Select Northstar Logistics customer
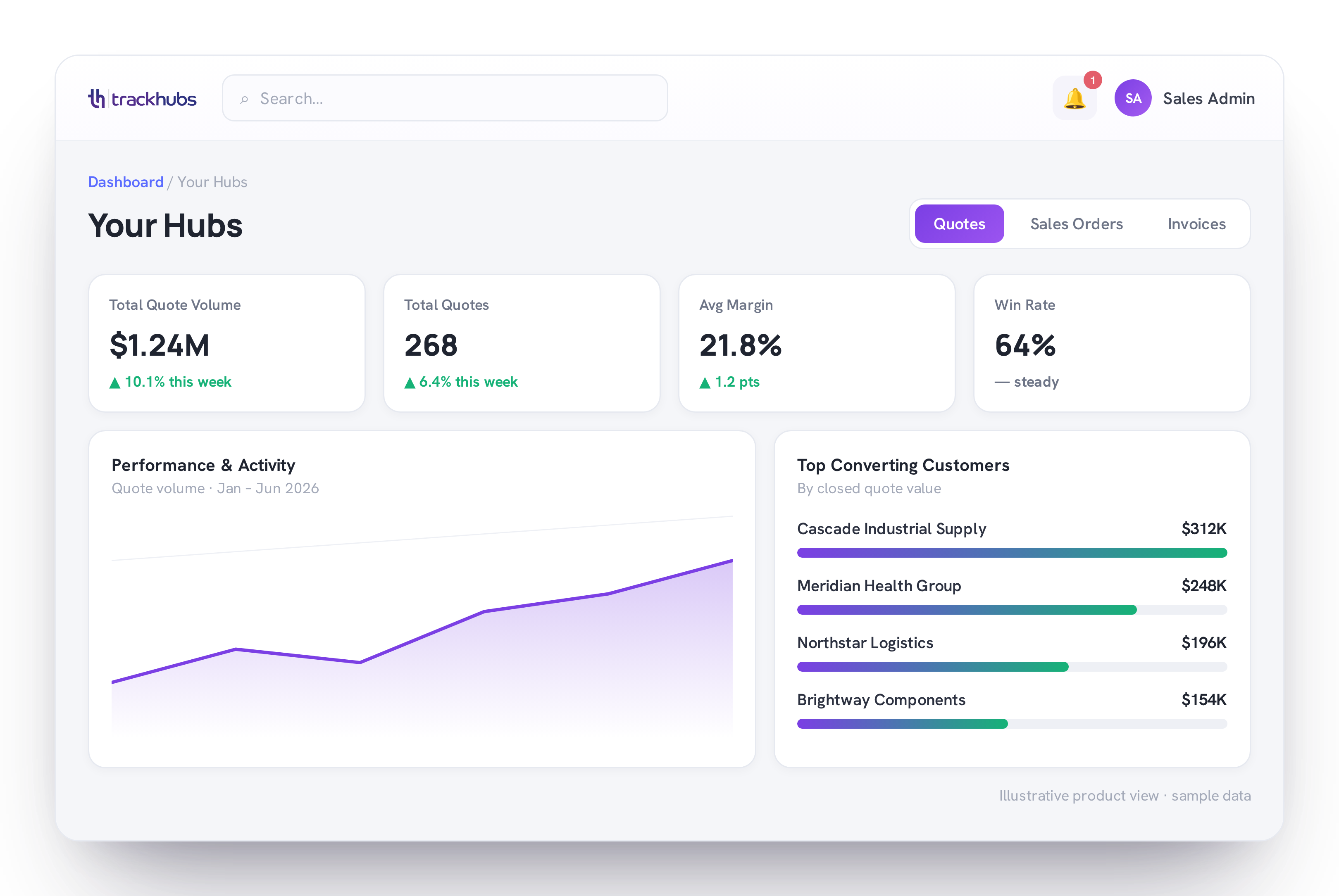 click(x=865, y=643)
